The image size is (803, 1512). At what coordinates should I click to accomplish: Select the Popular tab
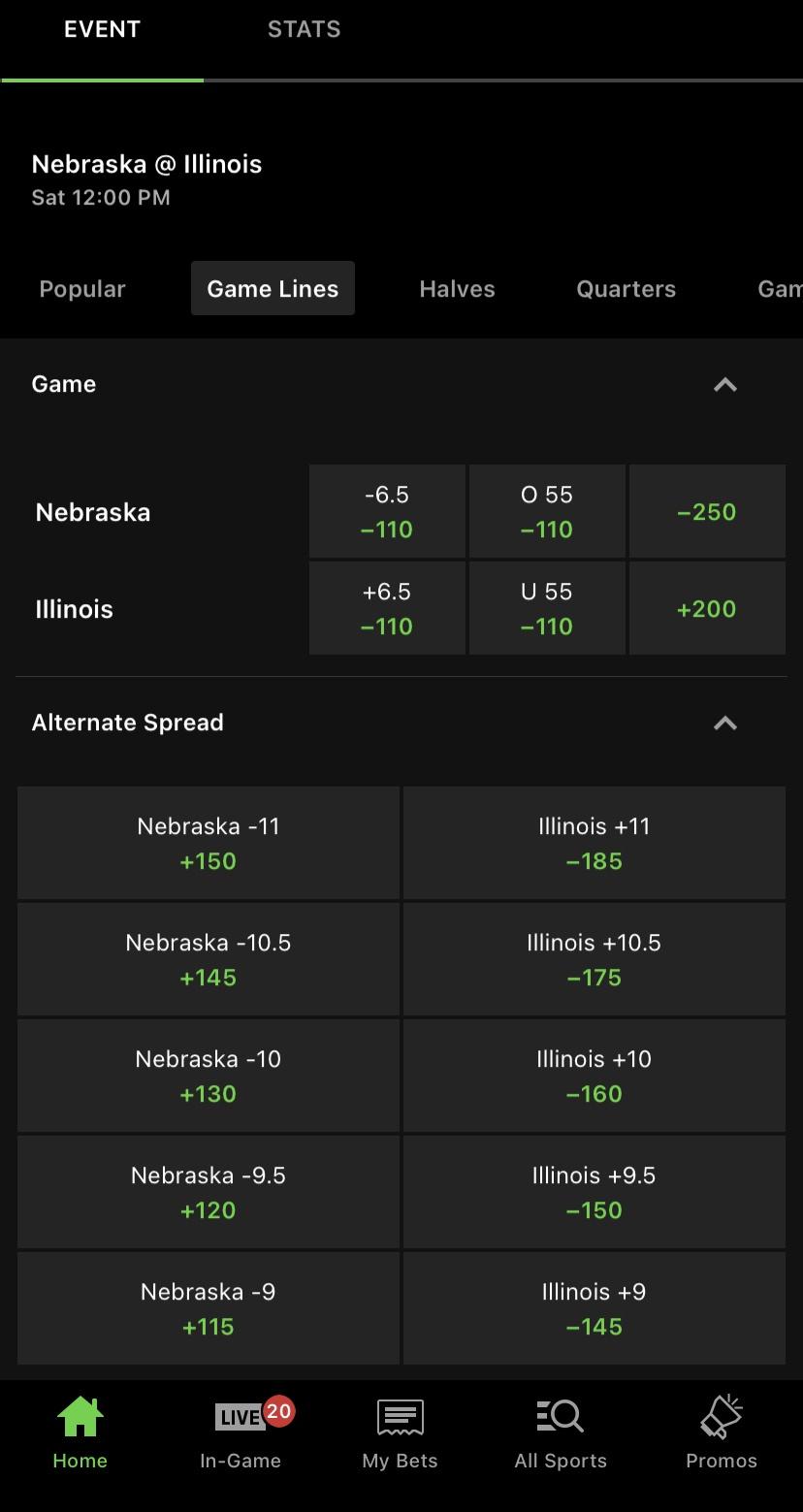(82, 289)
